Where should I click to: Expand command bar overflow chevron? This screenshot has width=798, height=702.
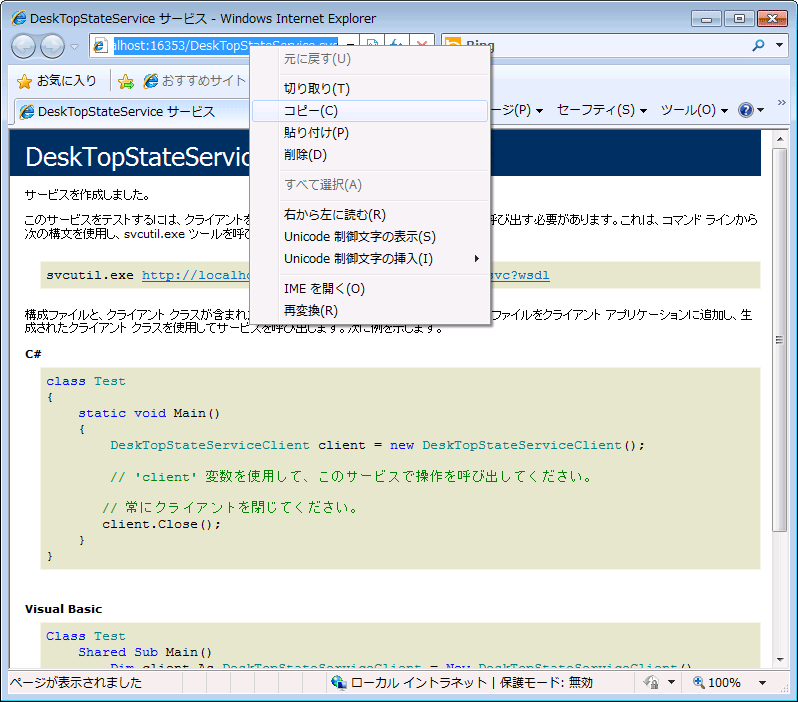point(782,102)
